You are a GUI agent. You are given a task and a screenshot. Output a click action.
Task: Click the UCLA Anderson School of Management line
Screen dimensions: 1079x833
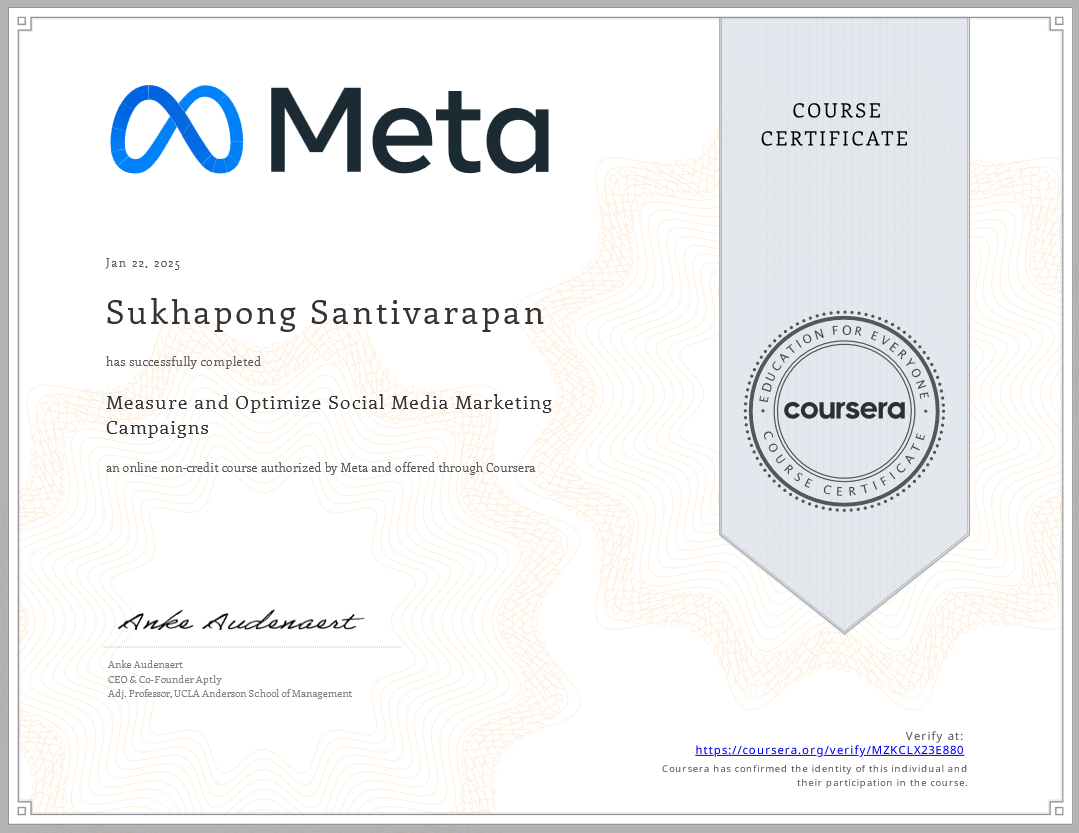click(229, 693)
